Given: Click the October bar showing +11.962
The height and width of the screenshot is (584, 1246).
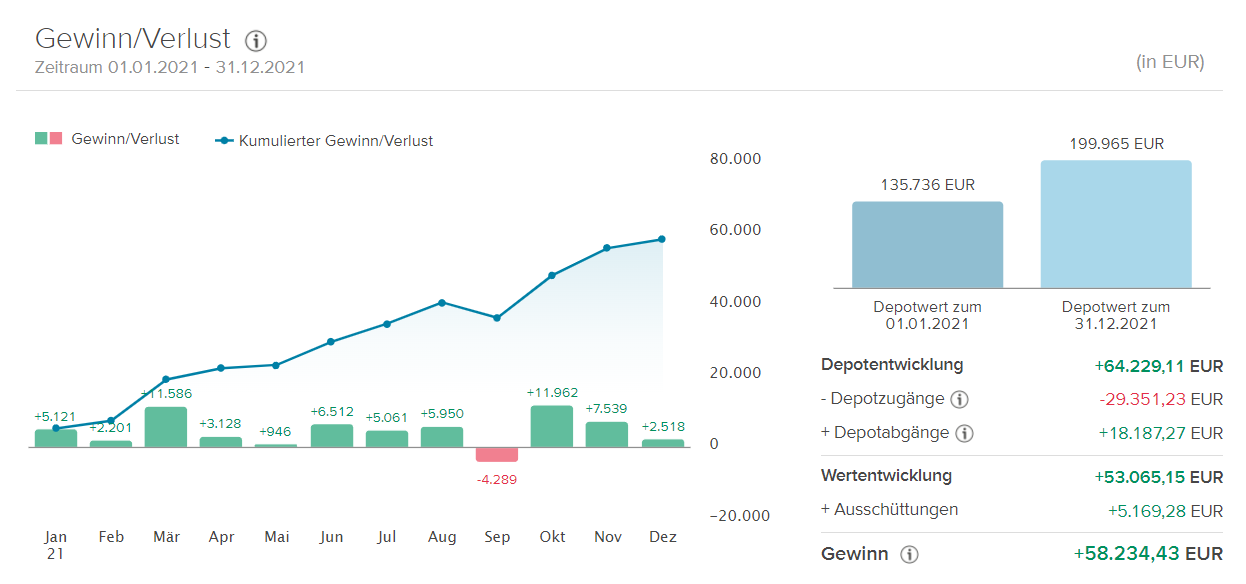Looking at the screenshot, I should click(x=552, y=426).
